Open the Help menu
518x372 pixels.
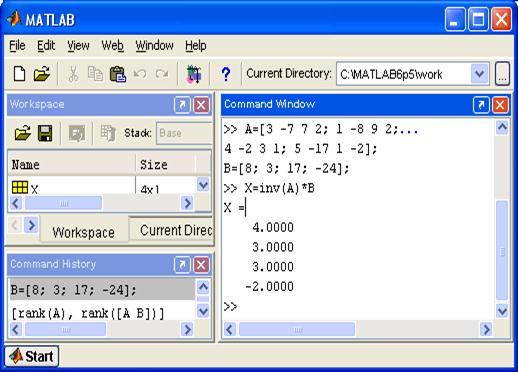point(196,46)
